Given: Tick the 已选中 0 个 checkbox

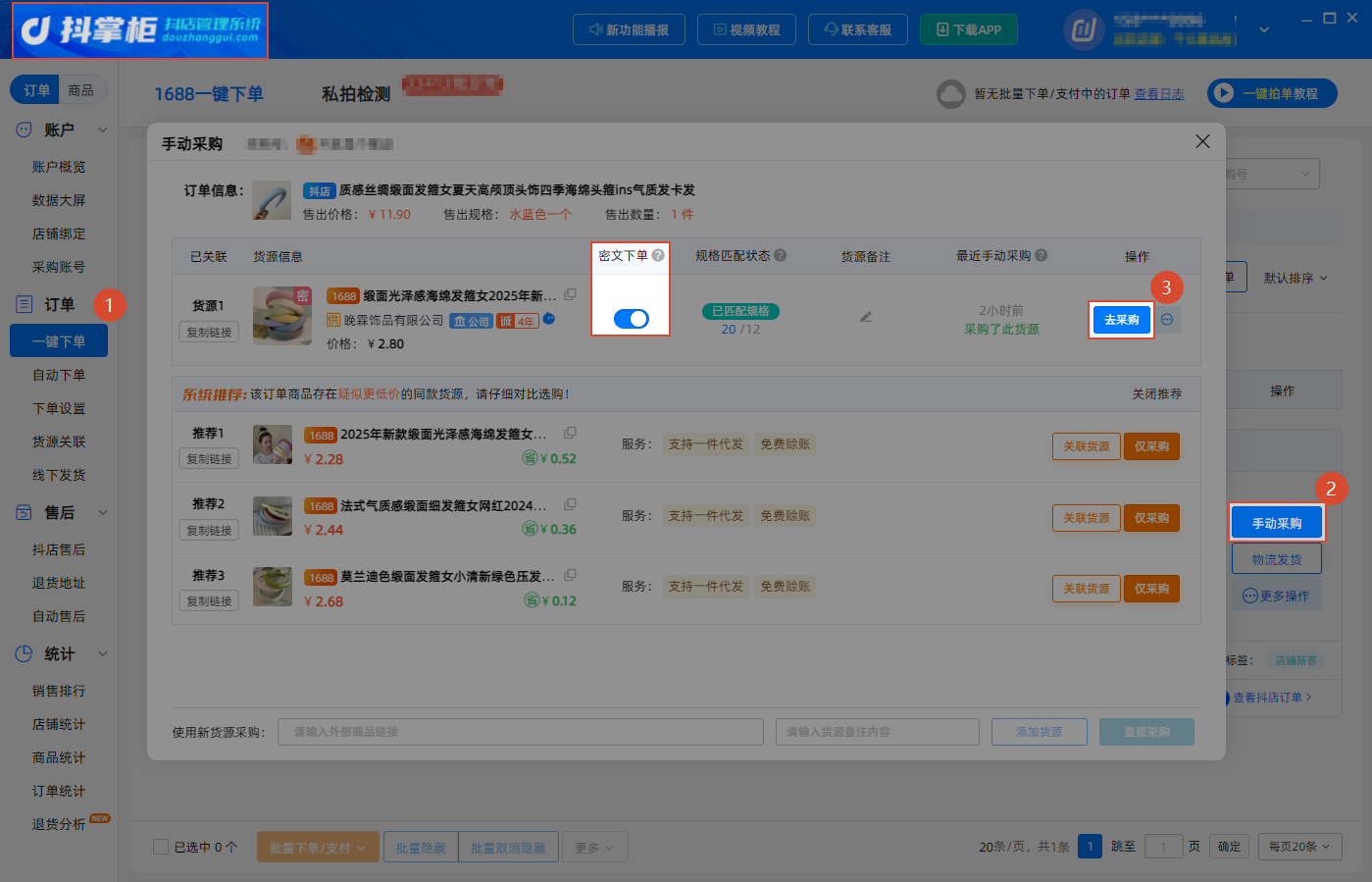Looking at the screenshot, I should 161,847.
